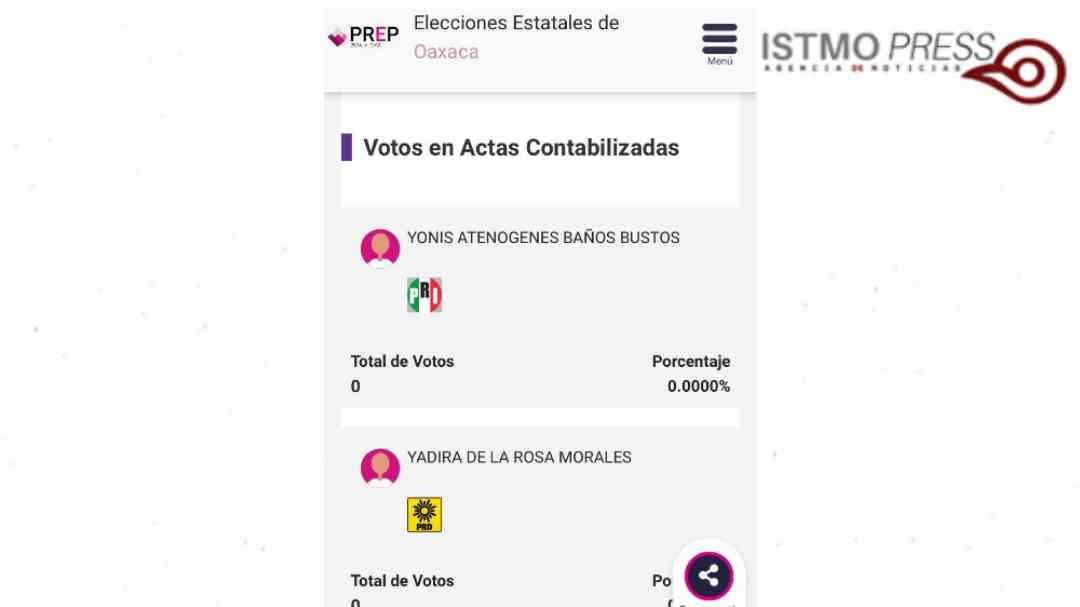
Task: Open the Oaxaca state link
Action: pos(446,52)
